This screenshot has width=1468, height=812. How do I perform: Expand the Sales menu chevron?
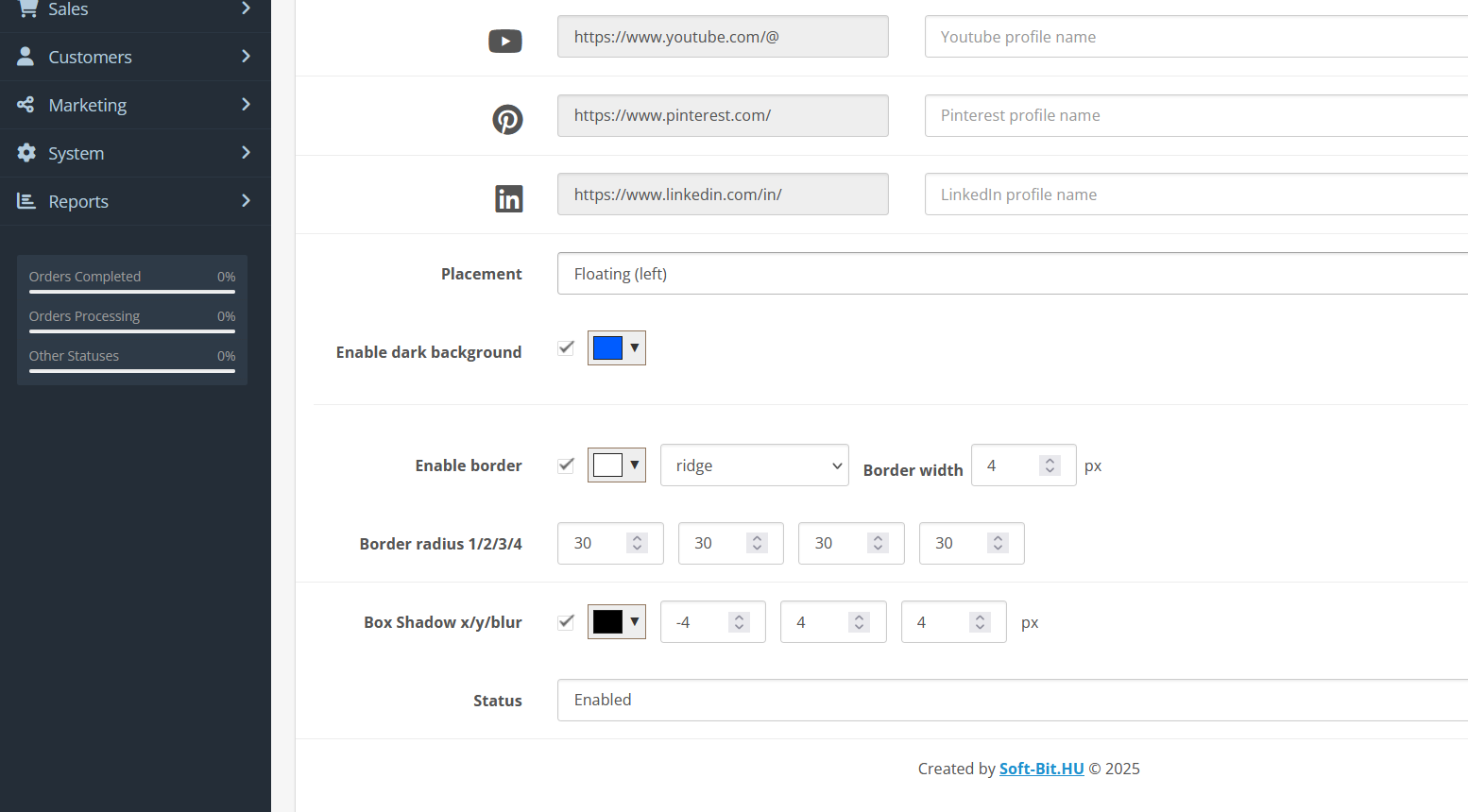[246, 8]
